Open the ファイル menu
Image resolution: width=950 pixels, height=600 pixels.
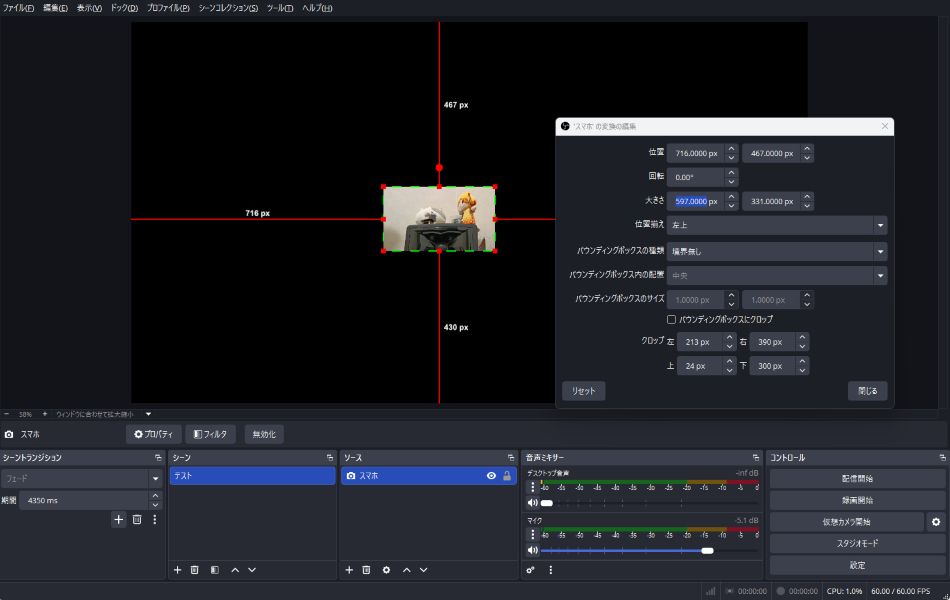pyautogui.click(x=18, y=8)
